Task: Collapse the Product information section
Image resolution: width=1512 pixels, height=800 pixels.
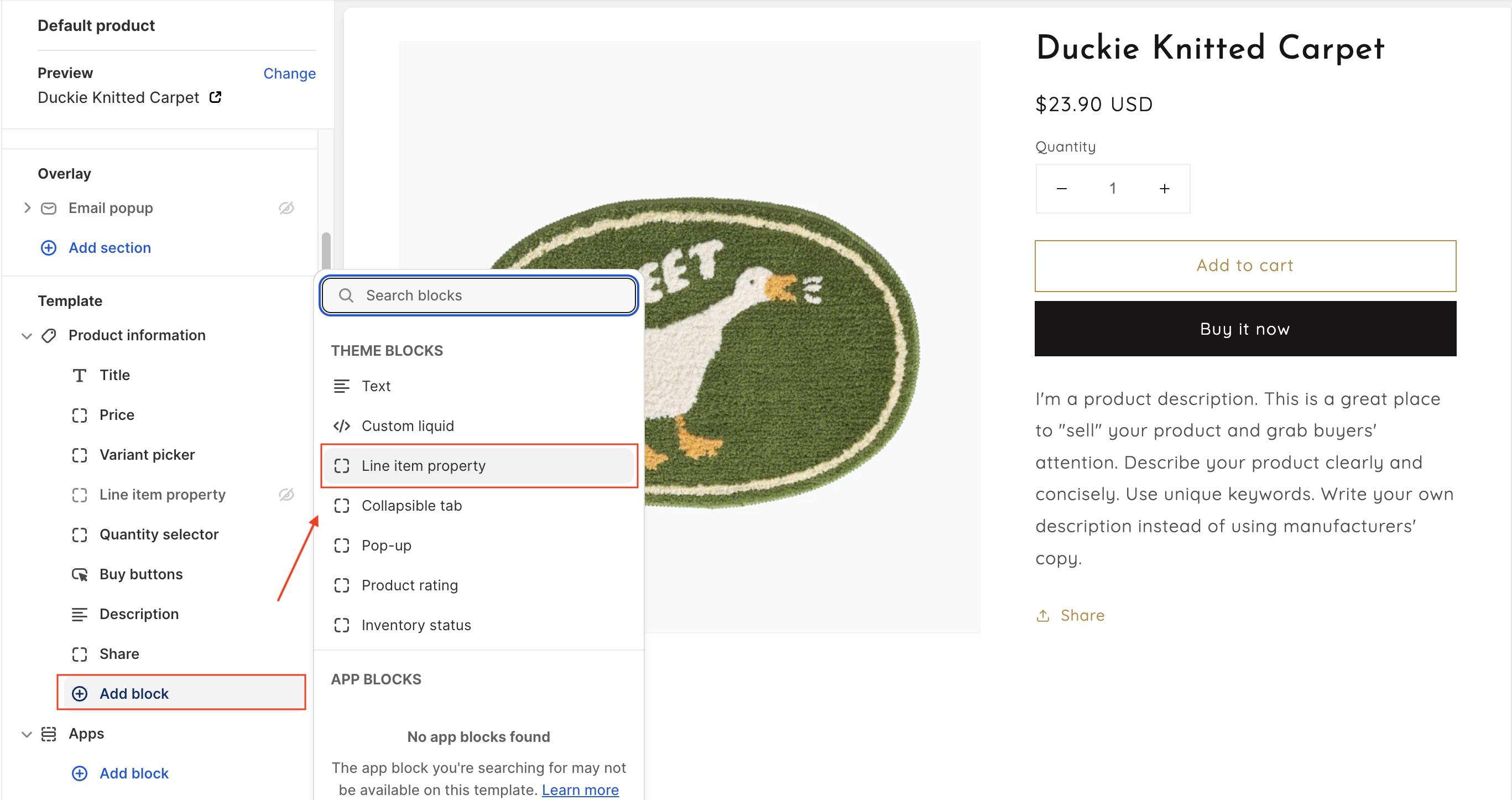Action: coord(27,335)
